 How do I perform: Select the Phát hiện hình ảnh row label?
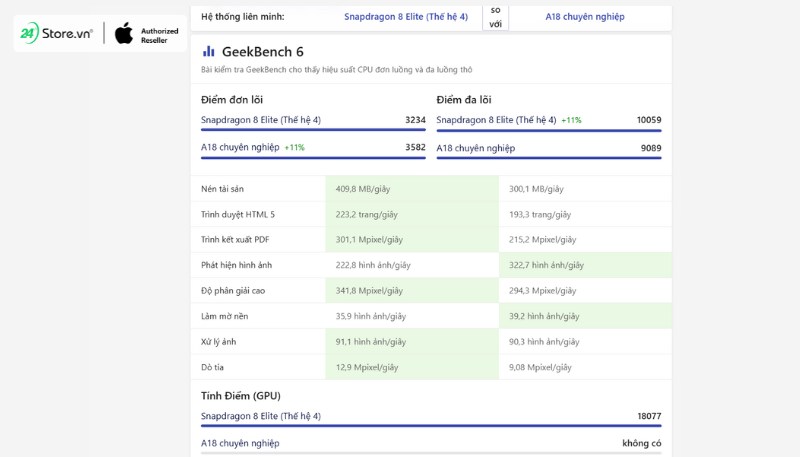click(236, 265)
